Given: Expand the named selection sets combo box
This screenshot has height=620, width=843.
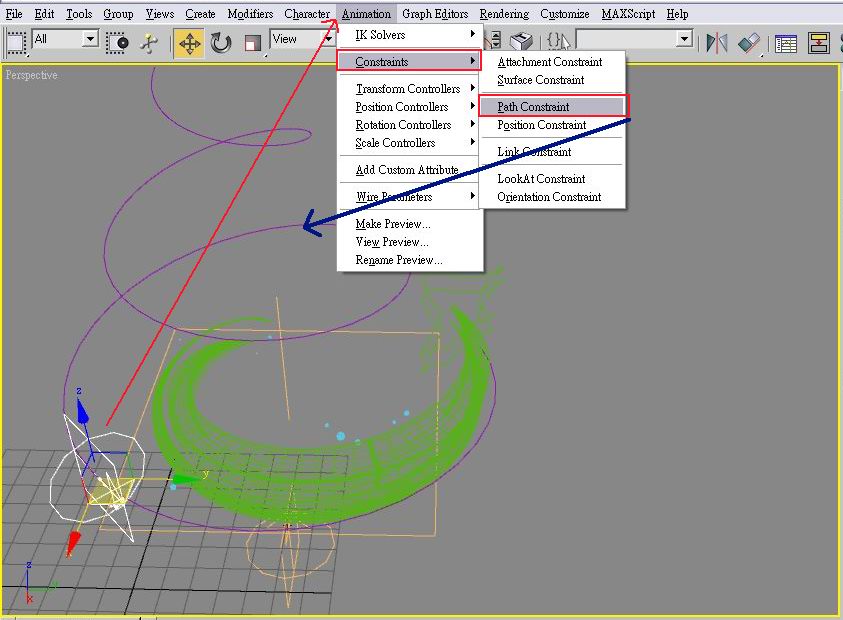Looking at the screenshot, I should click(x=684, y=39).
